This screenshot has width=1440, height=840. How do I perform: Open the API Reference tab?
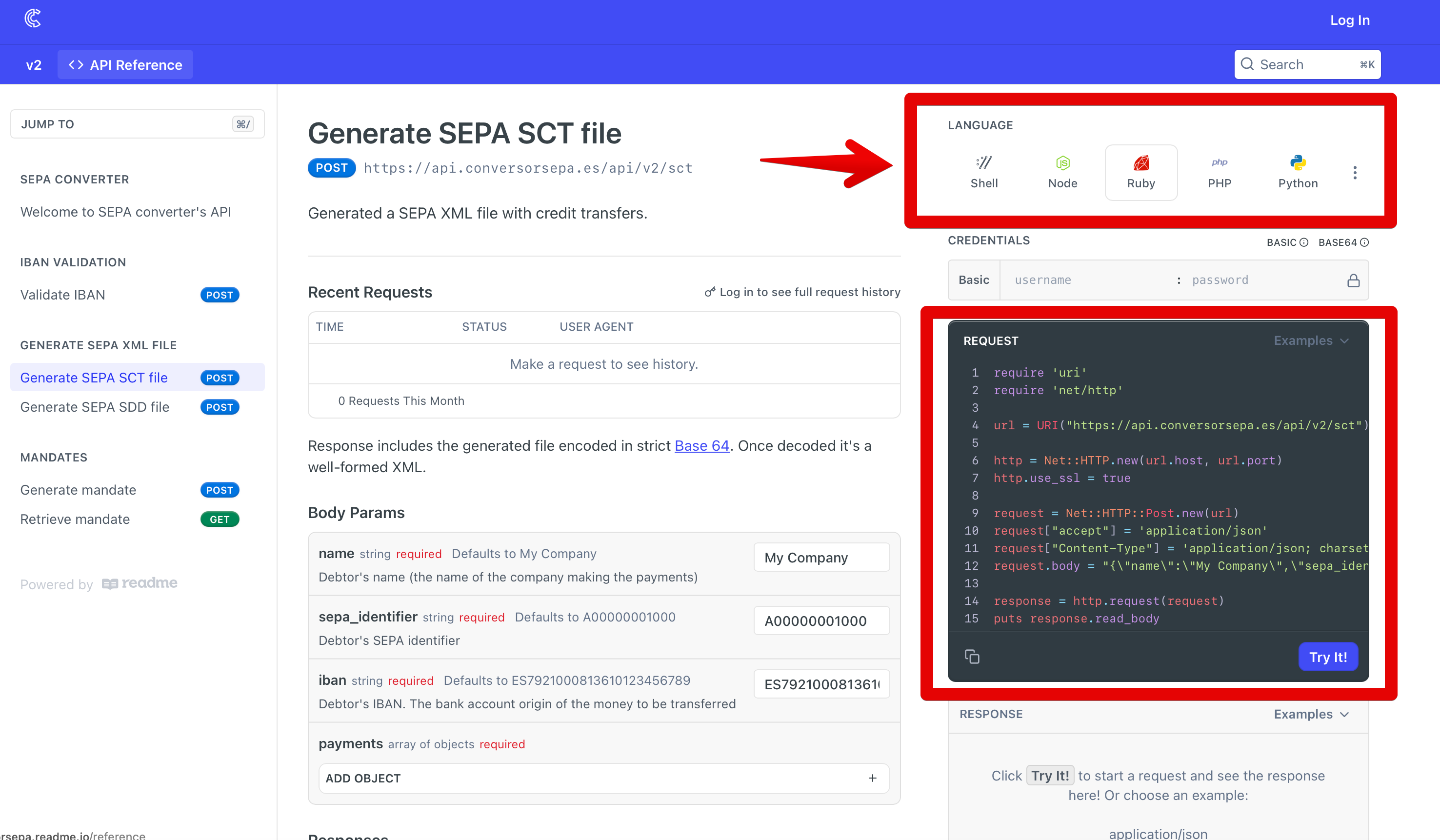pos(125,64)
